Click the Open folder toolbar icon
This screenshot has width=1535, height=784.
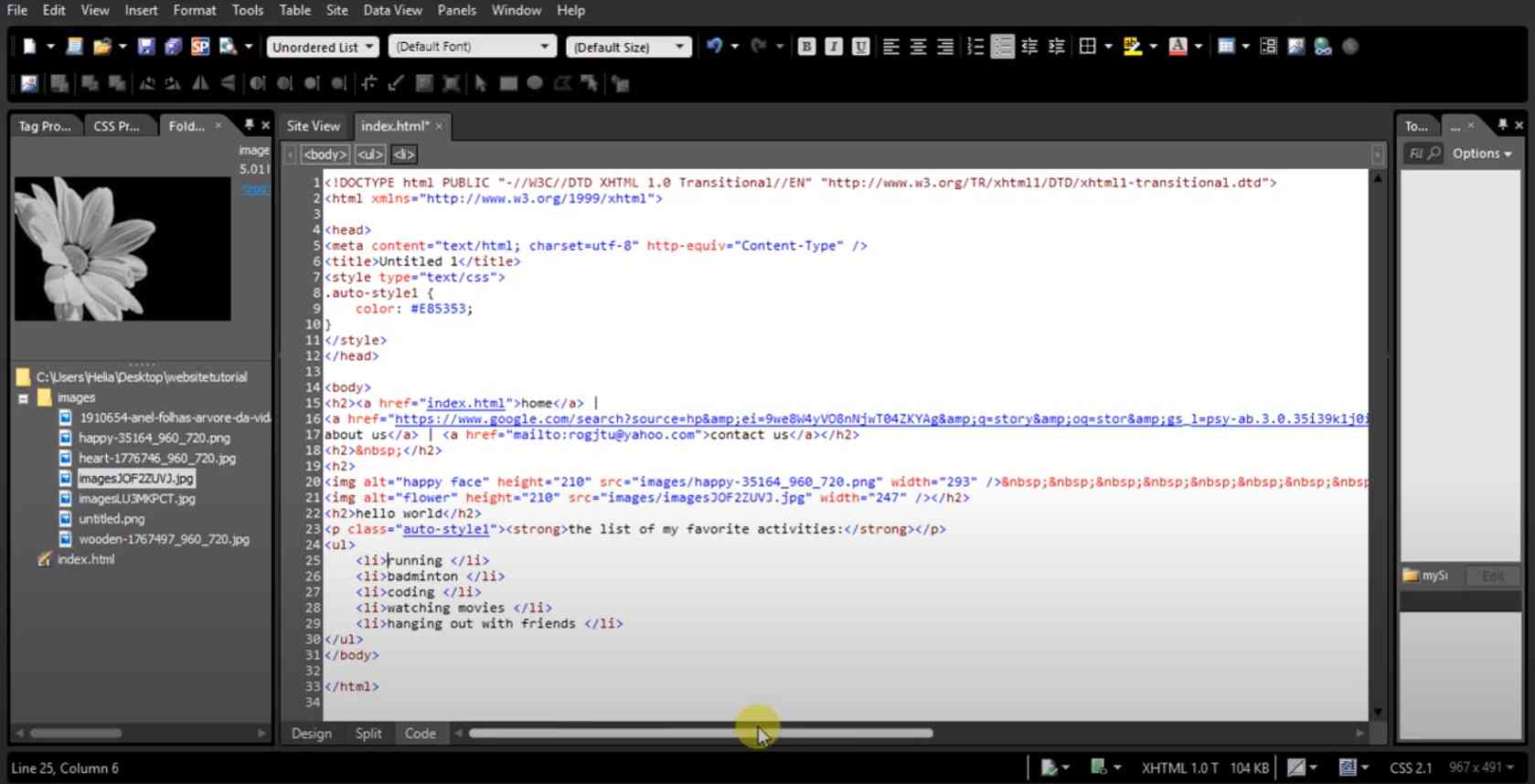point(101,47)
